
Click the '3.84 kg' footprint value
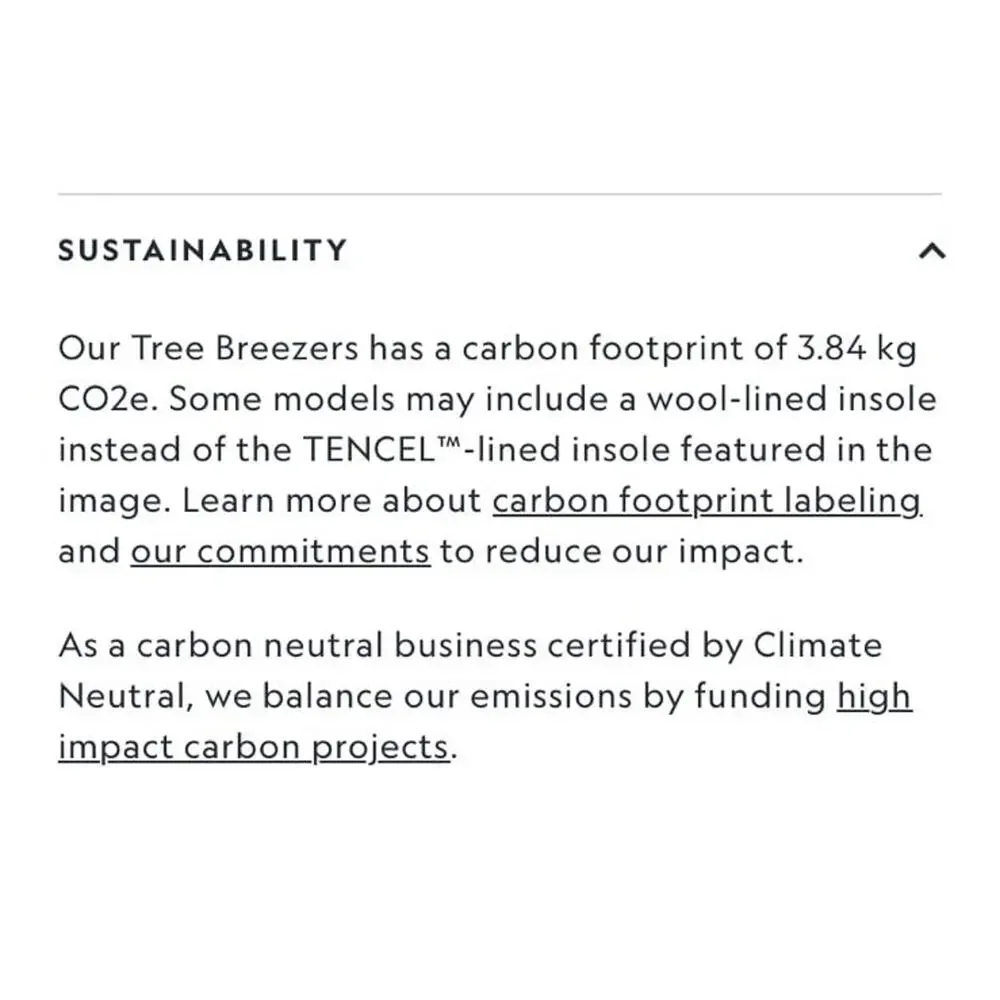coord(857,349)
